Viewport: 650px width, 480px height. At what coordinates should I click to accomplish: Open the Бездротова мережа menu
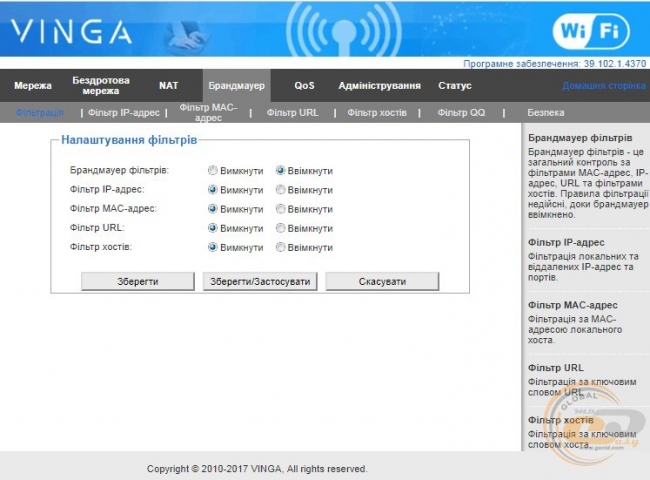point(101,85)
